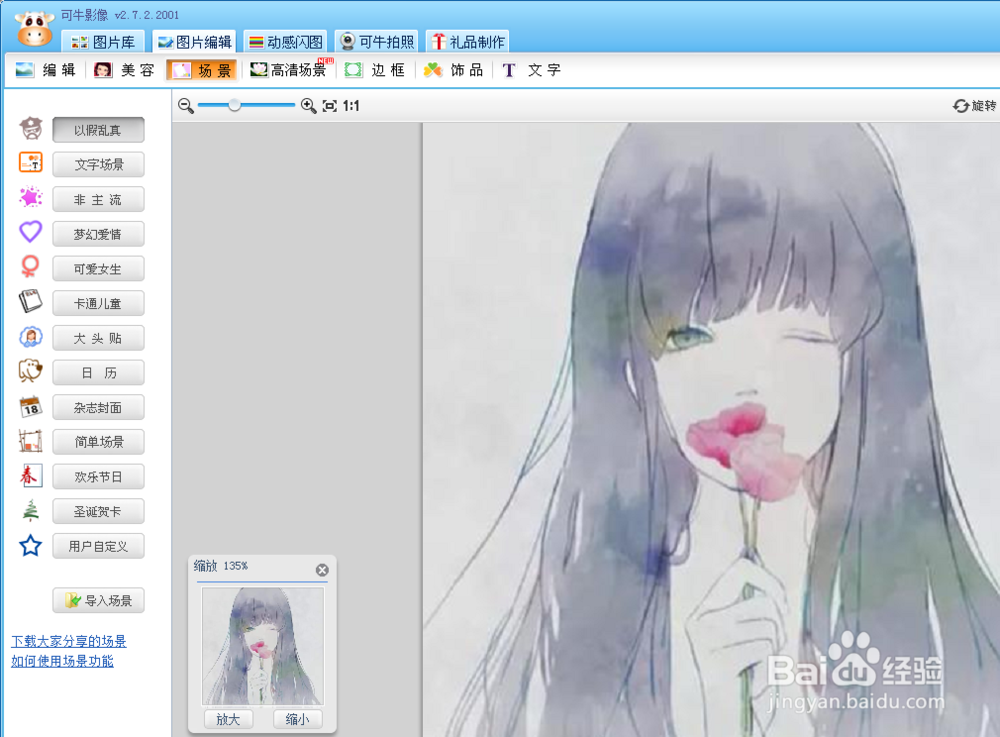Click the female symbol icon beside 可爱女生

coord(31,266)
